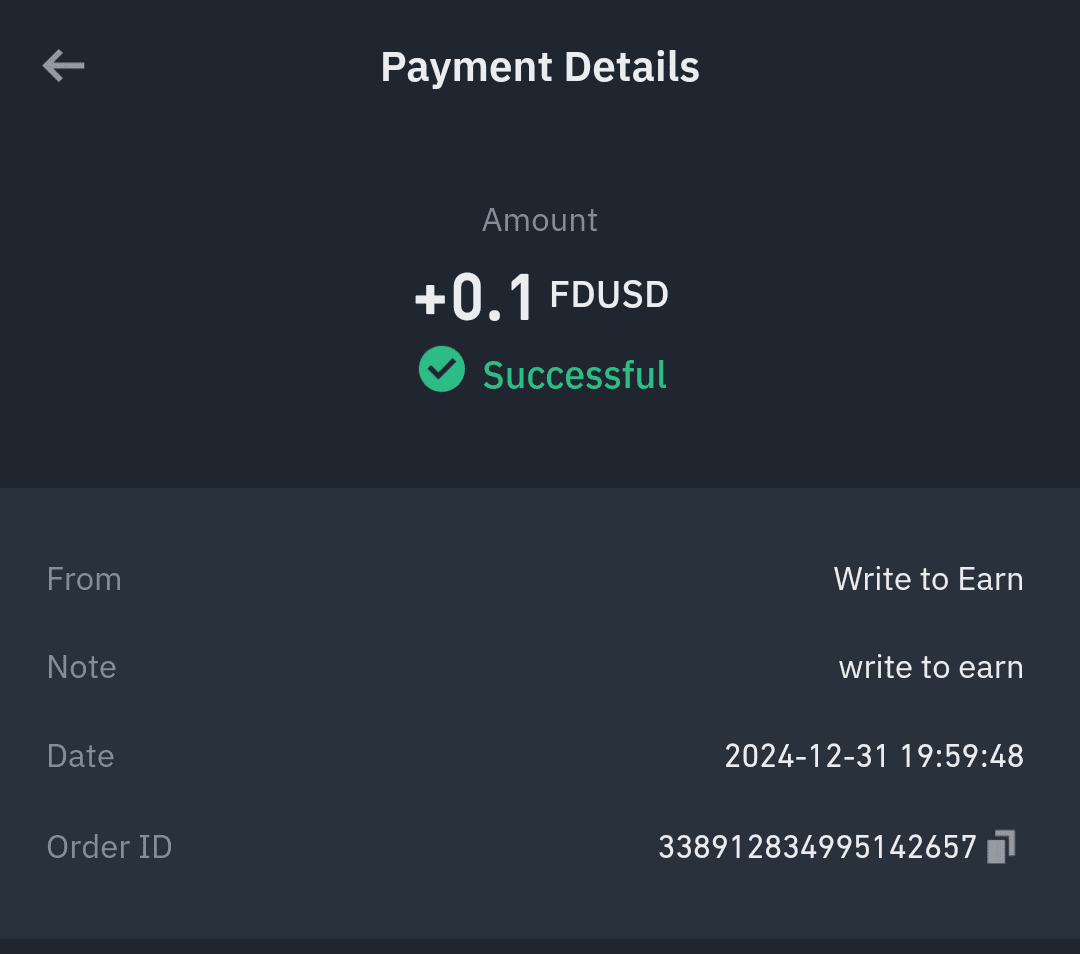This screenshot has height=954, width=1080.
Task: Tap the Order ID row label
Action: coord(110,847)
